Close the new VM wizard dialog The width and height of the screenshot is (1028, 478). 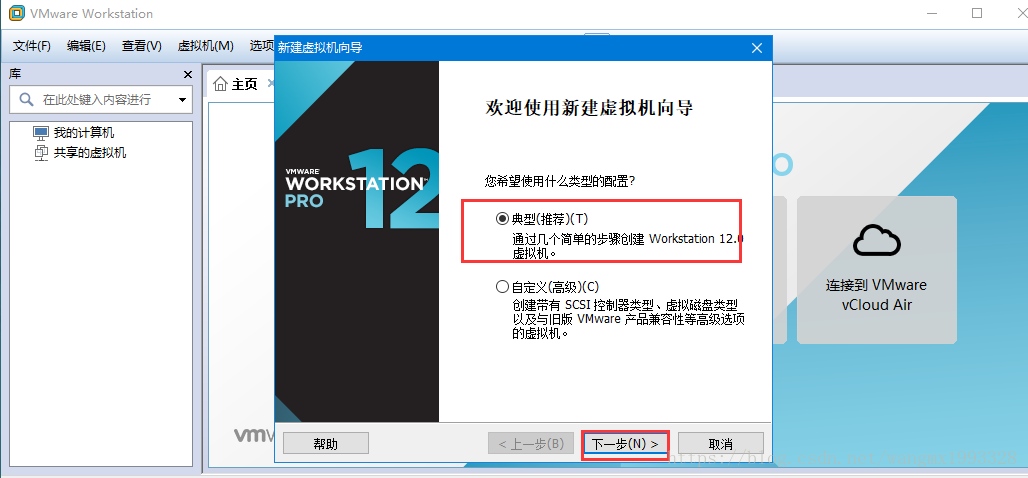[x=757, y=48]
